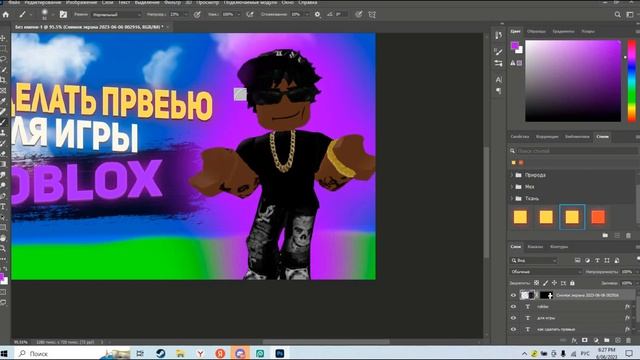Open the brush settings panel toggle
This screenshot has width=640, height=360.
coord(63,14)
